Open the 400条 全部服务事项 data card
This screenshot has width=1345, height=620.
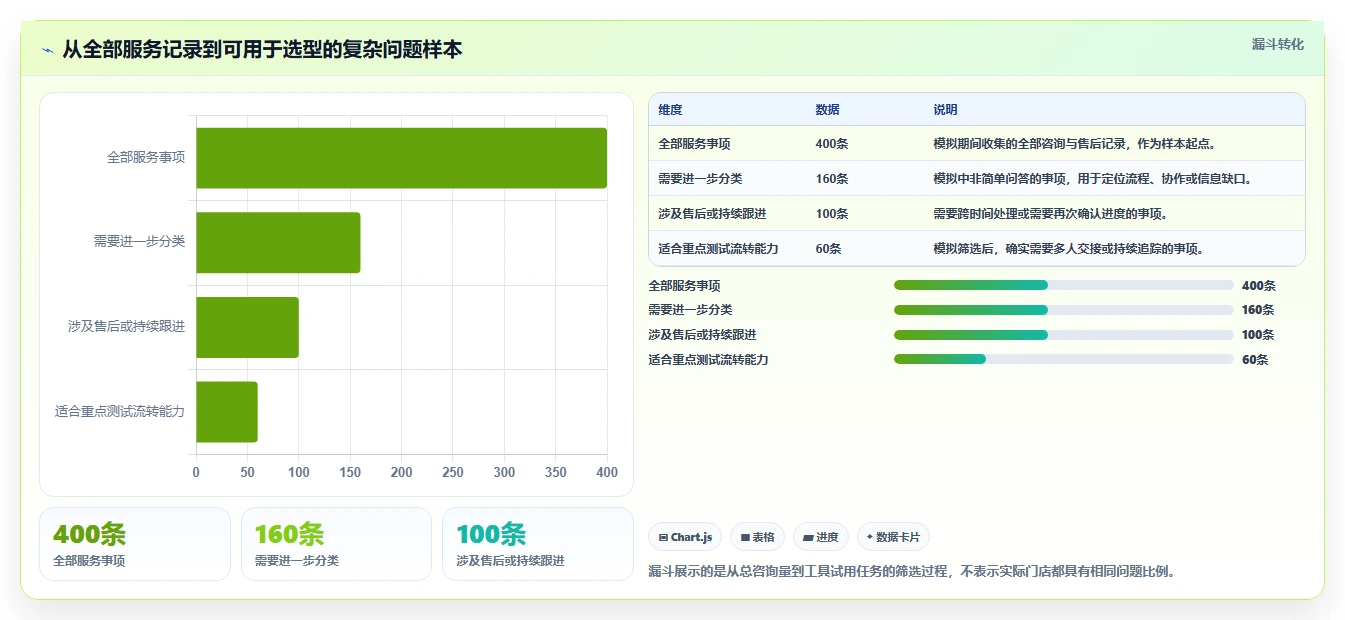135,544
